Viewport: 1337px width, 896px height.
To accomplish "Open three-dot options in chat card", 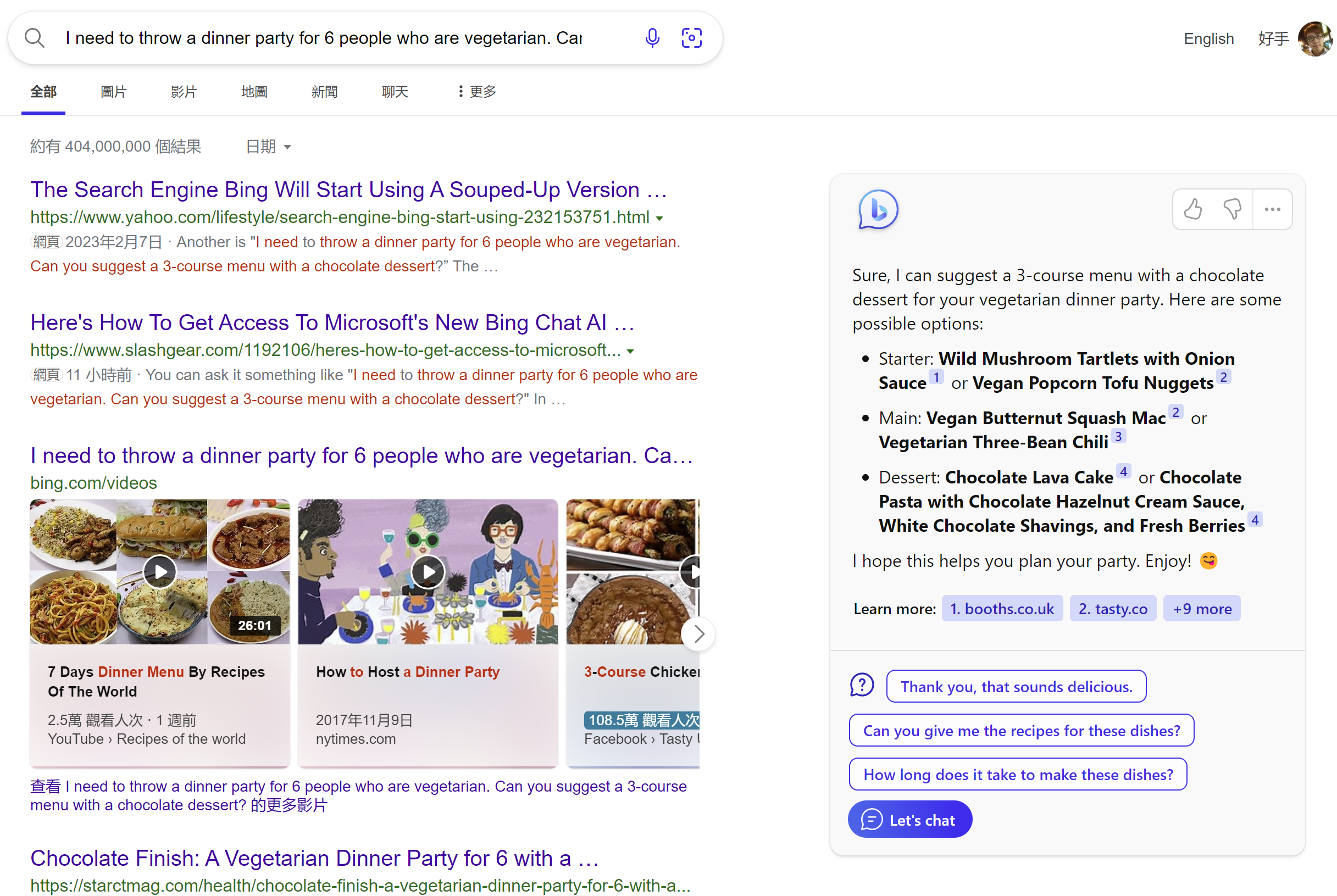I will pos(1272,209).
